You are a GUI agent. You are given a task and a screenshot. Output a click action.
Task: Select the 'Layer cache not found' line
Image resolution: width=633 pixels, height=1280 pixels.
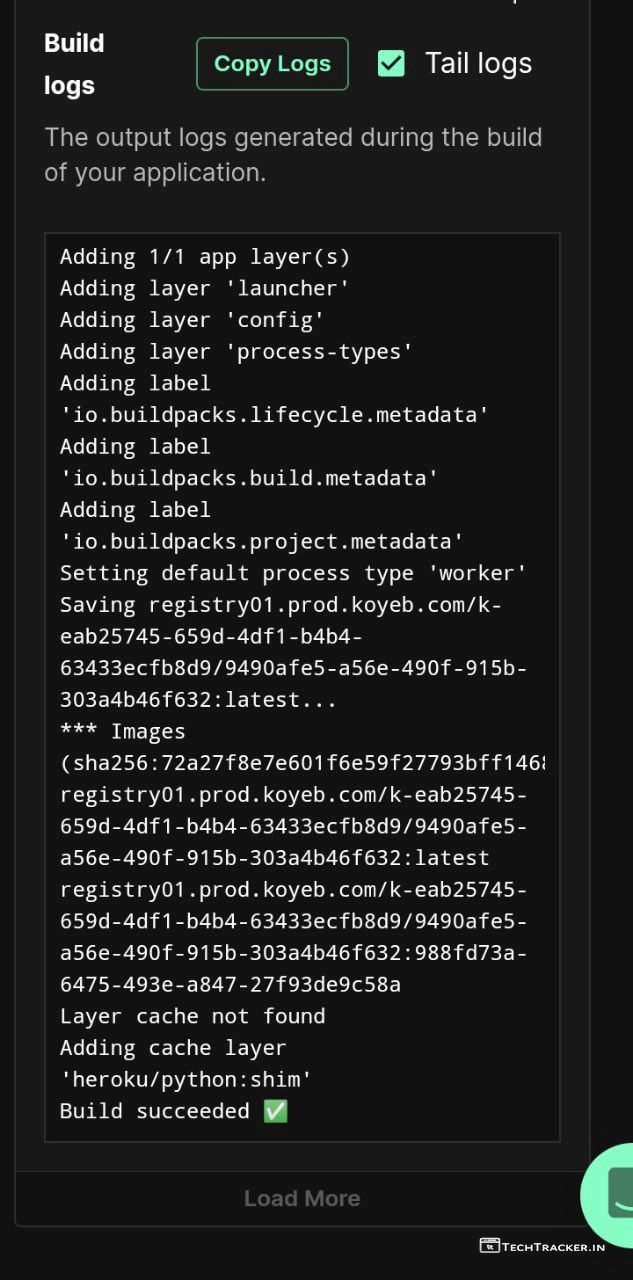click(192, 1016)
